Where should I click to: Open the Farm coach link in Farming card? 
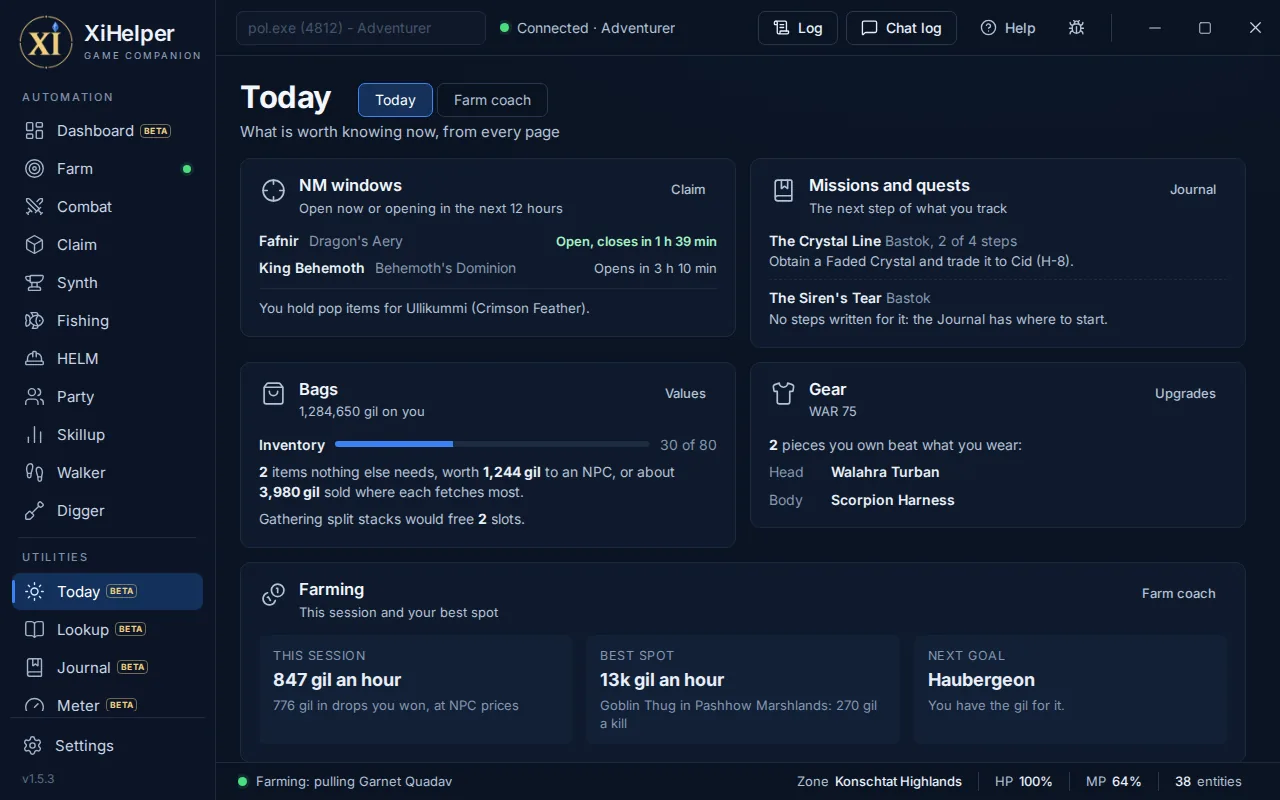click(1179, 593)
